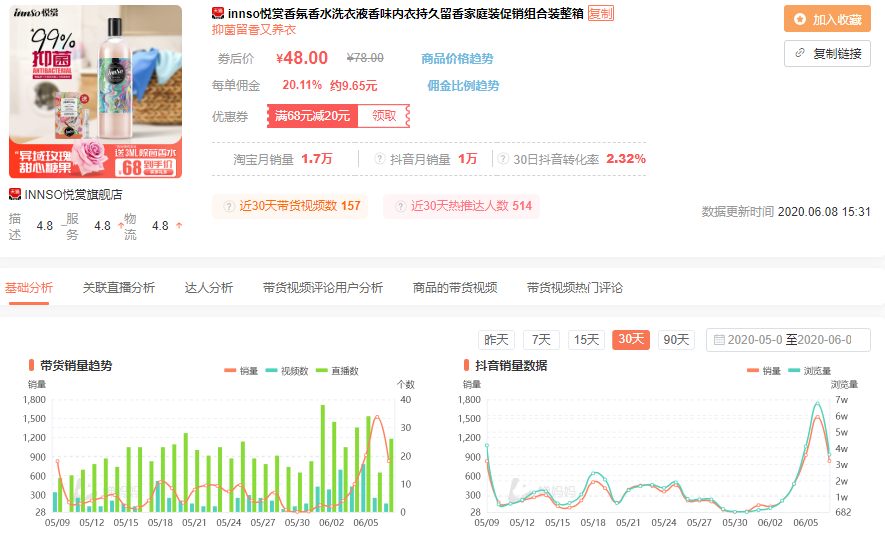Click commission rate 20.11%
This screenshot has width=885, height=543.
pos(302,85)
